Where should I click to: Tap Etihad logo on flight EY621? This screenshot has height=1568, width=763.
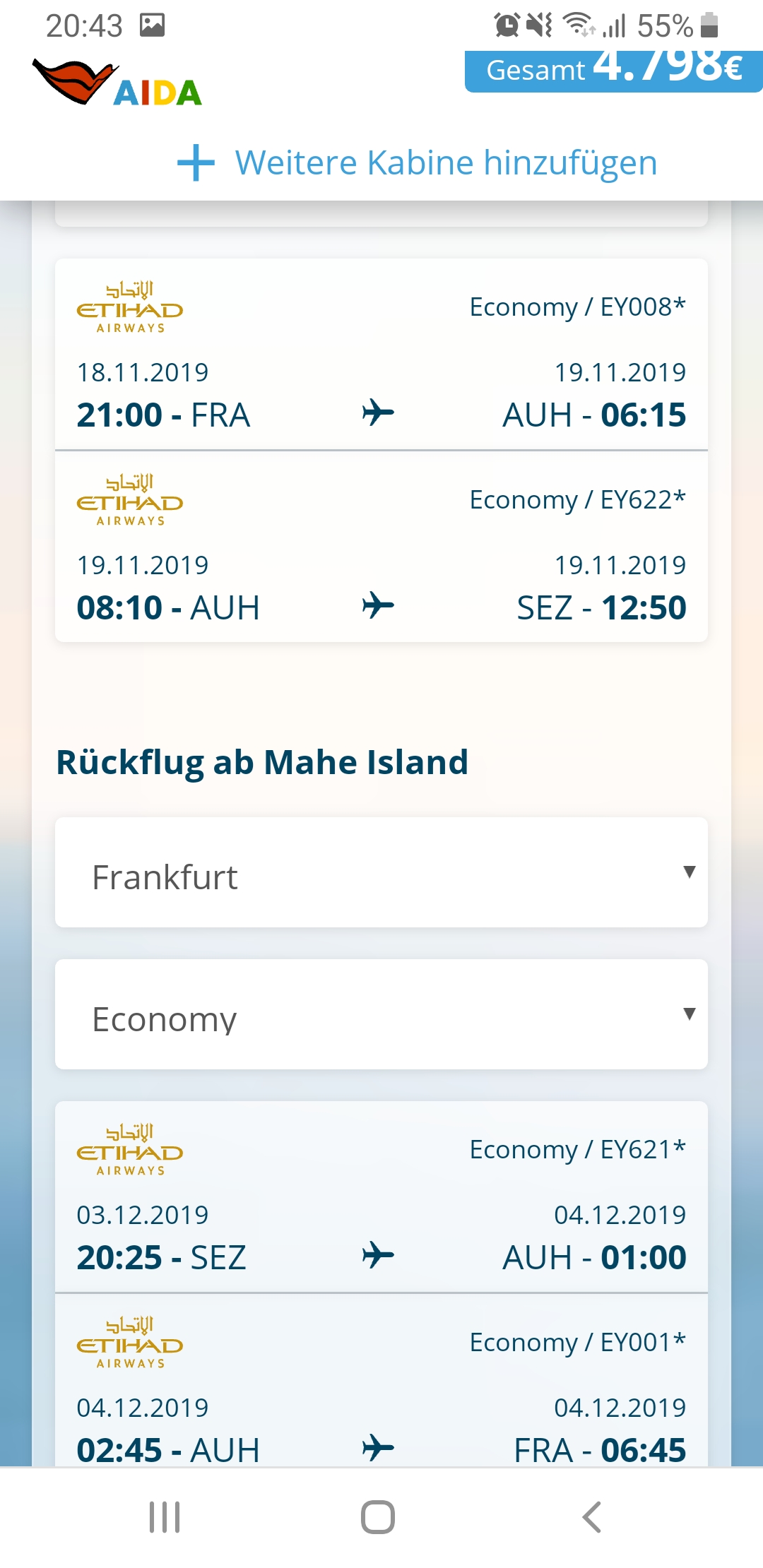point(130,1151)
